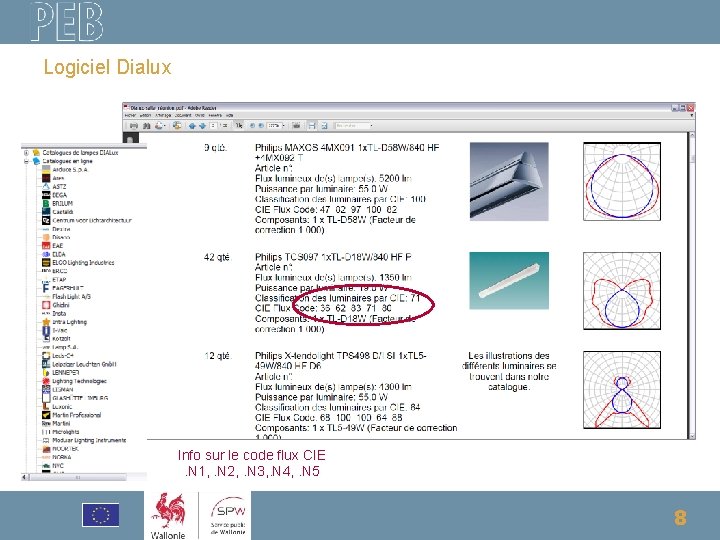Click text 'Philips TCS097 1xTL-D18W/840 HF P'
The width and height of the screenshot is (720, 540).
[333, 257]
